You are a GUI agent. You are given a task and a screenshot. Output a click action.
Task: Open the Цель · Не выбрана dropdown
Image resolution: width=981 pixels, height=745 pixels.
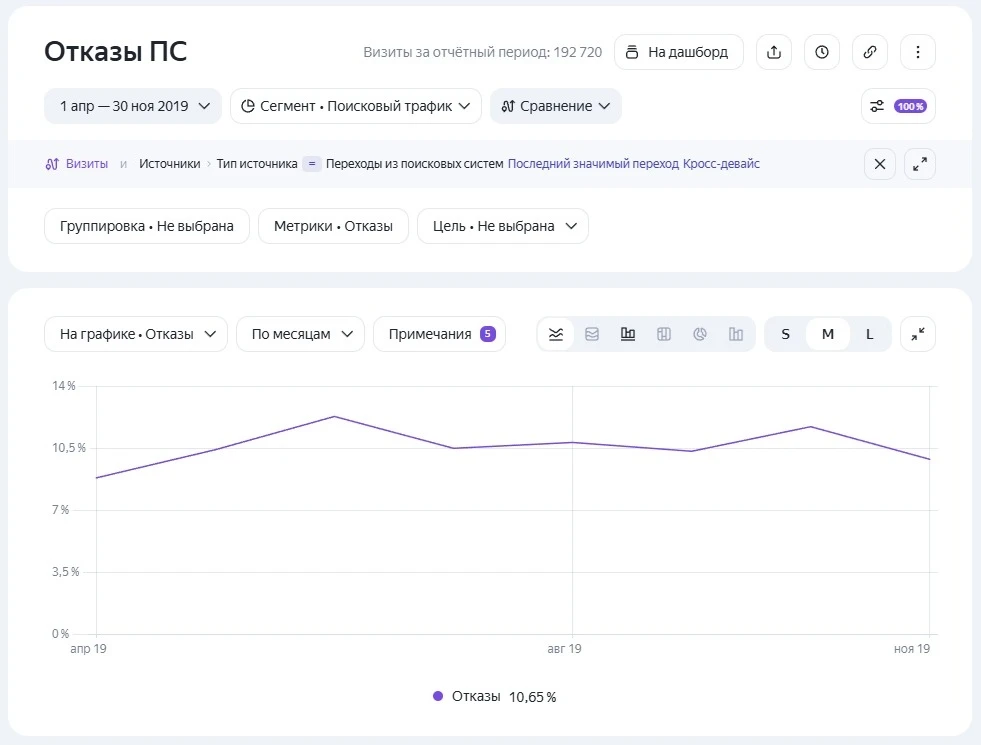pyautogui.click(x=503, y=226)
